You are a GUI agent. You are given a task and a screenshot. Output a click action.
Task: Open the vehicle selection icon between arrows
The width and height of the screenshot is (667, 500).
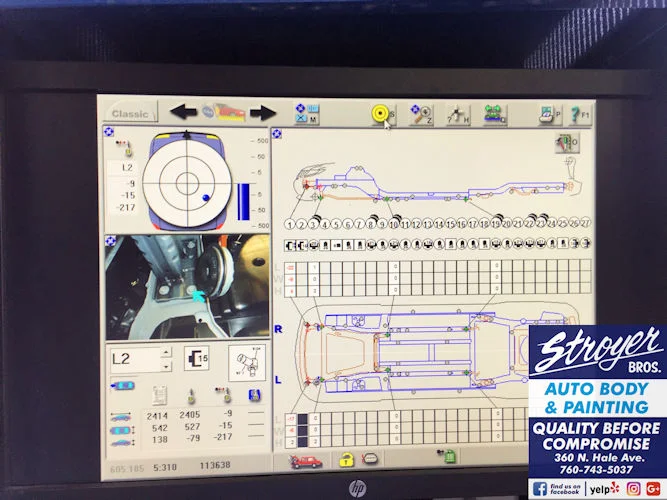(224, 113)
